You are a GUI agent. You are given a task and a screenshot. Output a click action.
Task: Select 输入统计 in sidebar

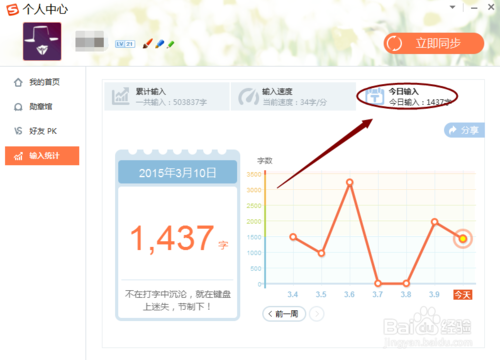pos(42,156)
